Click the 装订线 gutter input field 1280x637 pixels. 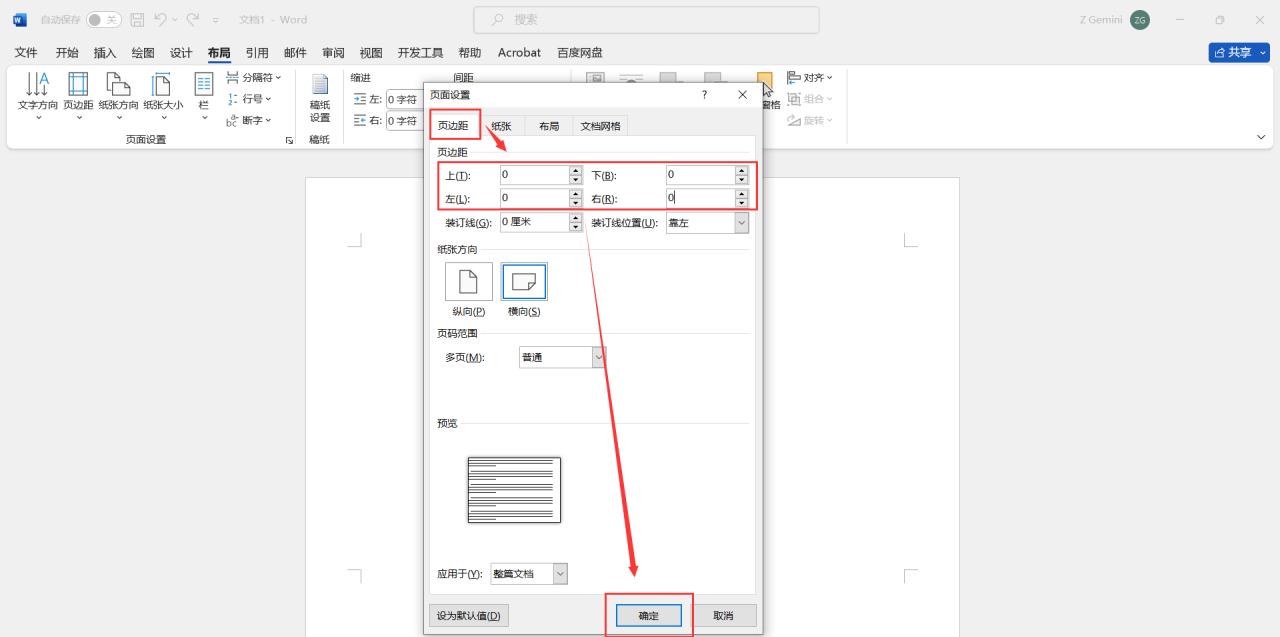(534, 222)
